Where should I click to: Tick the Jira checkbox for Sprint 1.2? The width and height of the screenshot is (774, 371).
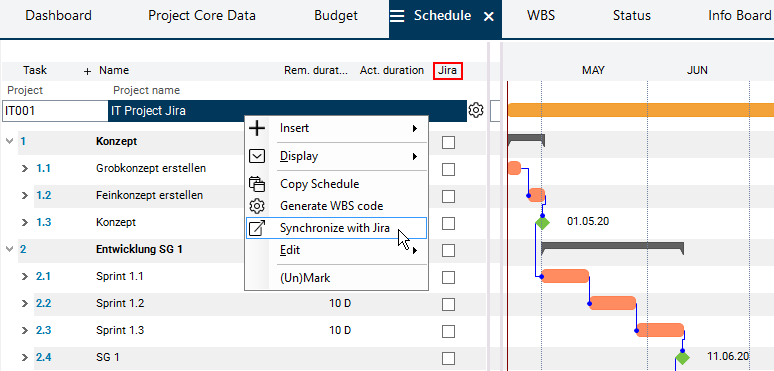pyautogui.click(x=448, y=304)
